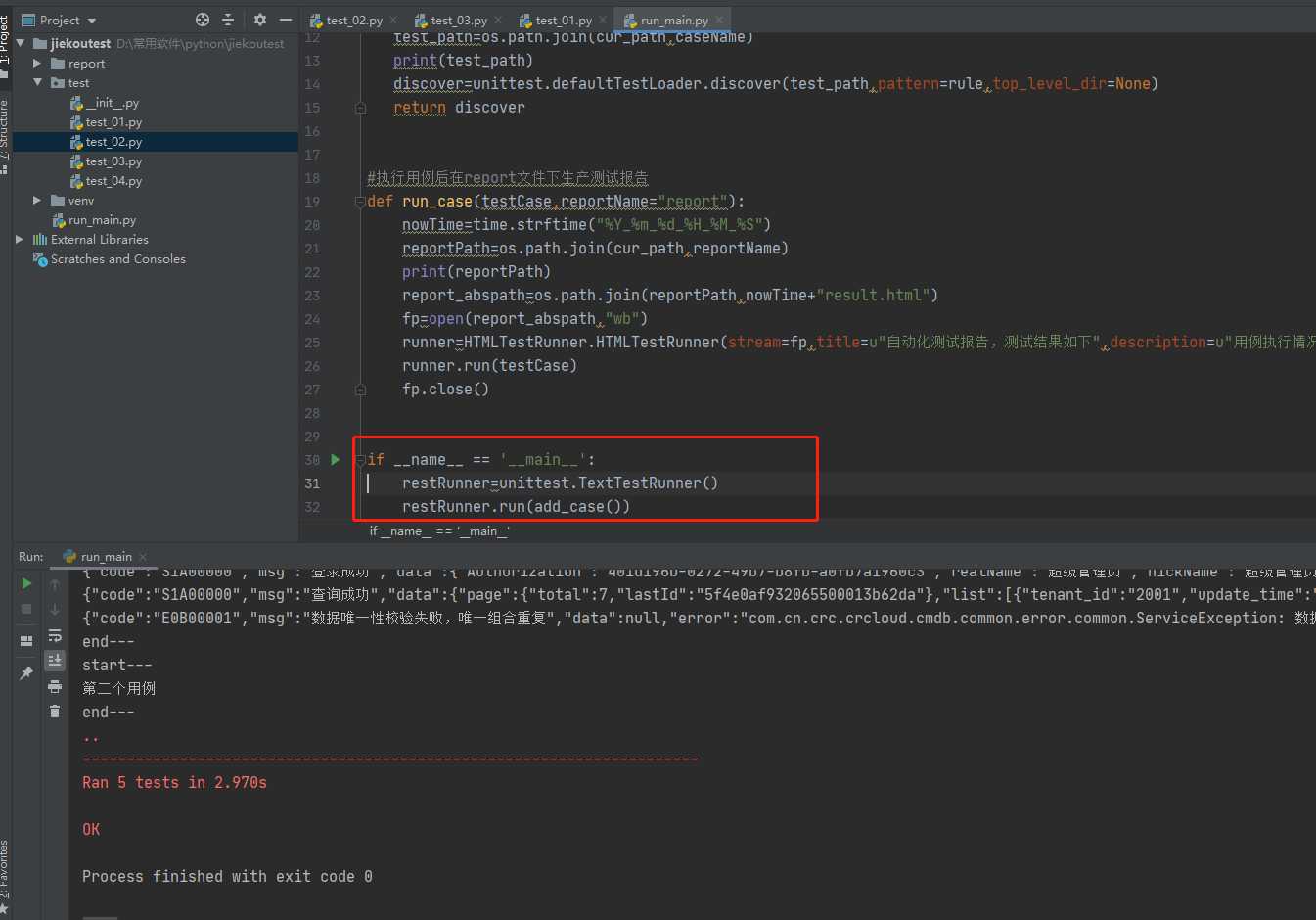Close the test_03.py editor tab

[498, 20]
